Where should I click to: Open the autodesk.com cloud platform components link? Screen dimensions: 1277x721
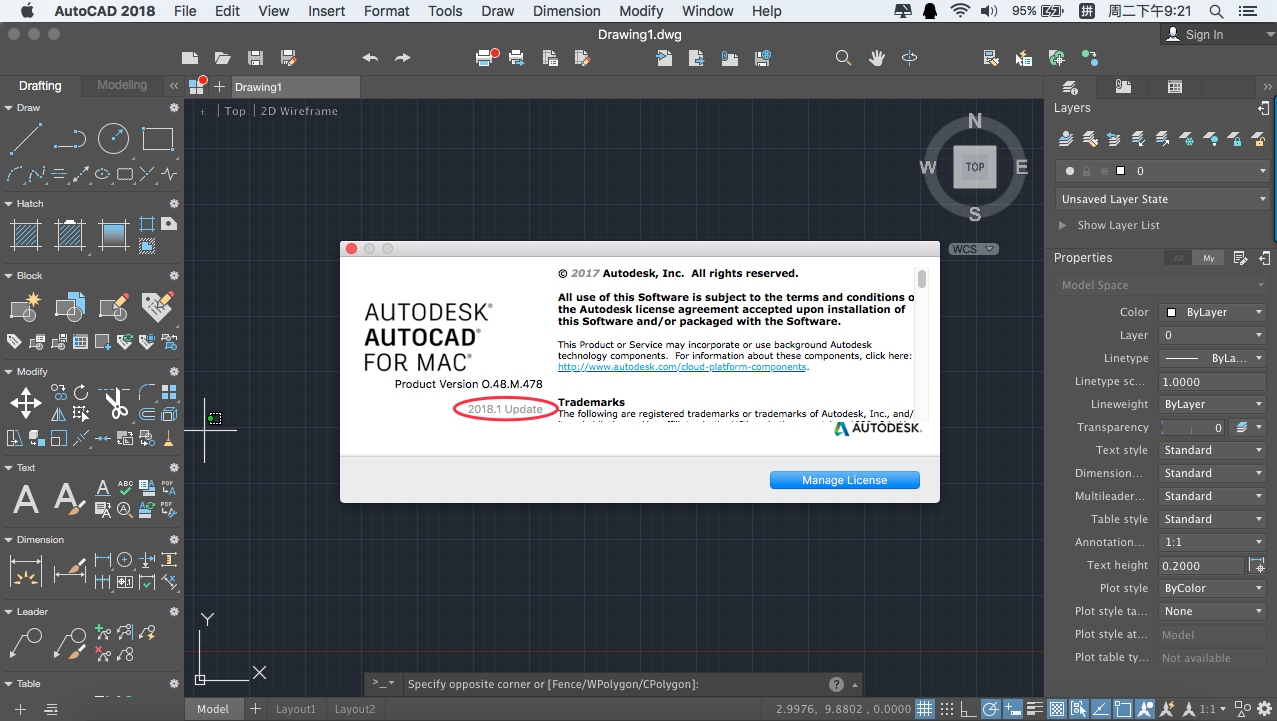coord(682,367)
